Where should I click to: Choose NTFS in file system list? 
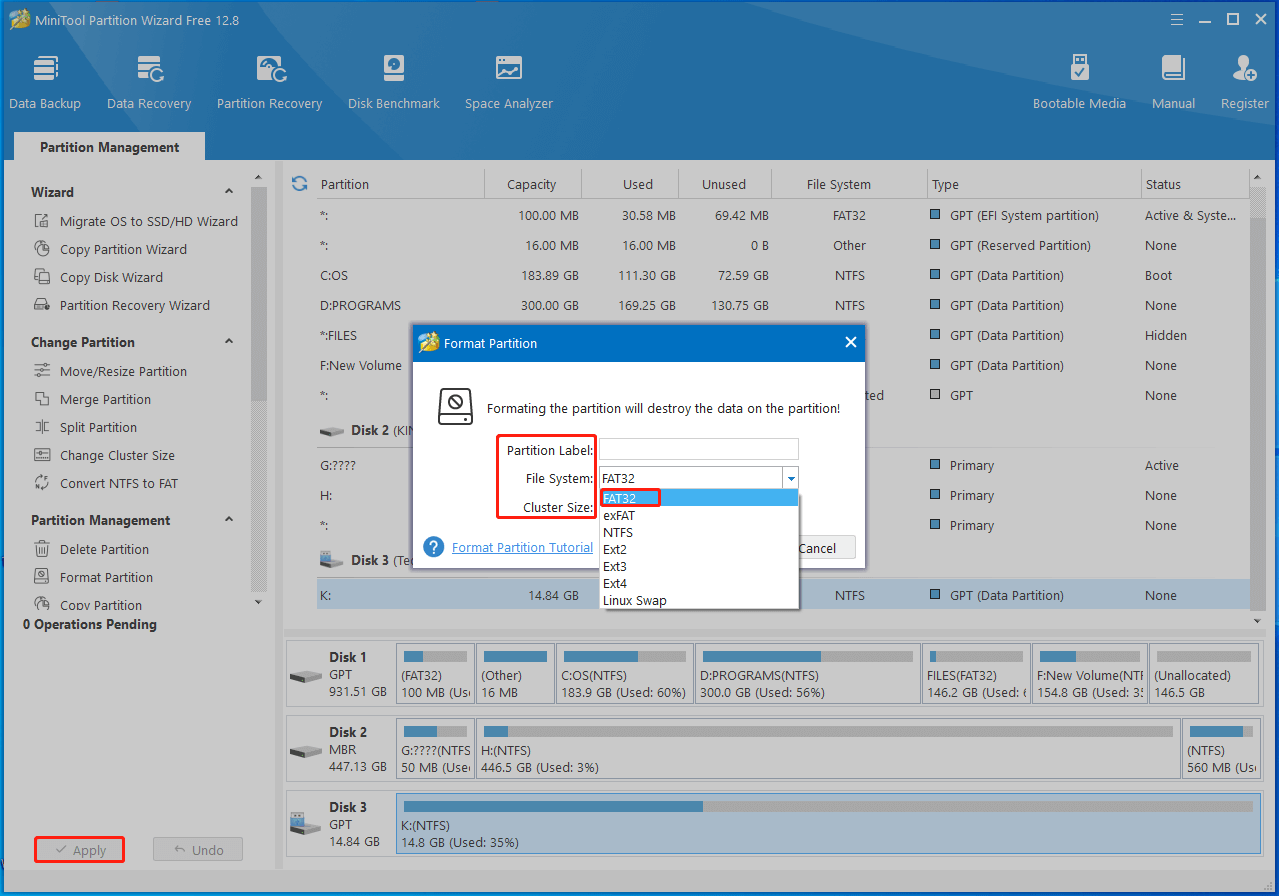click(698, 532)
